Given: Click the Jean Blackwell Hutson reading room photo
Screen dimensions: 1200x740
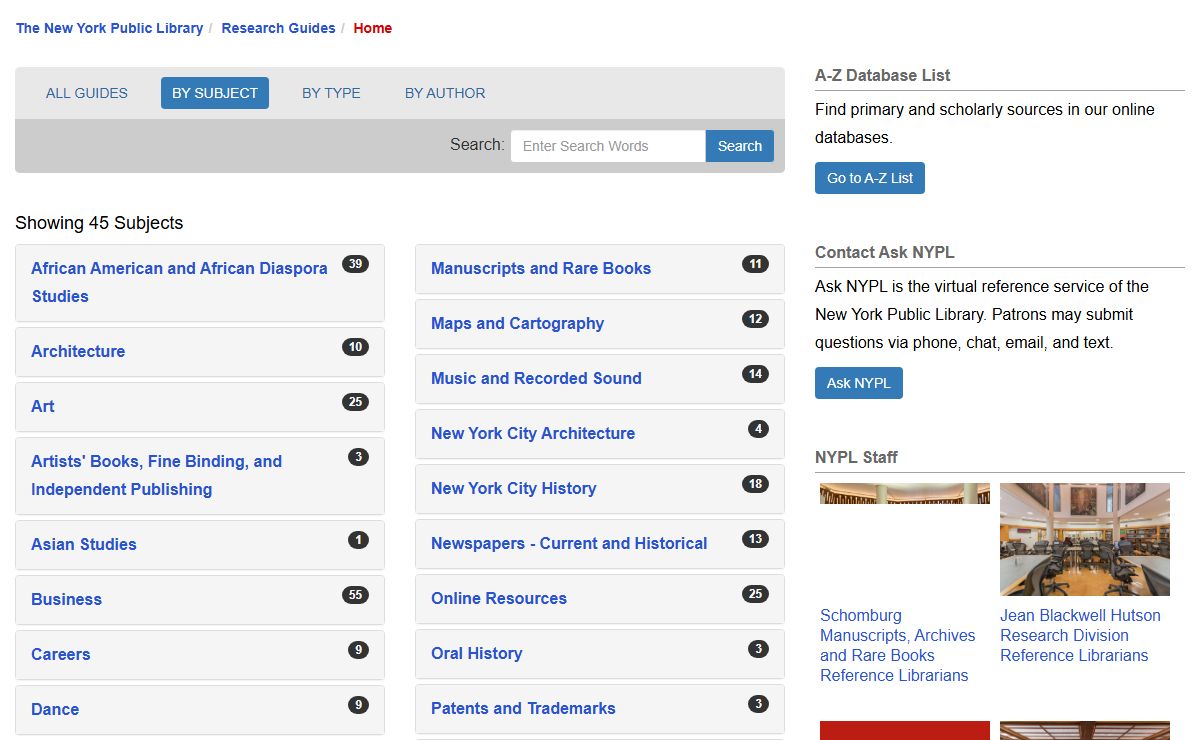Looking at the screenshot, I should click(1085, 540).
